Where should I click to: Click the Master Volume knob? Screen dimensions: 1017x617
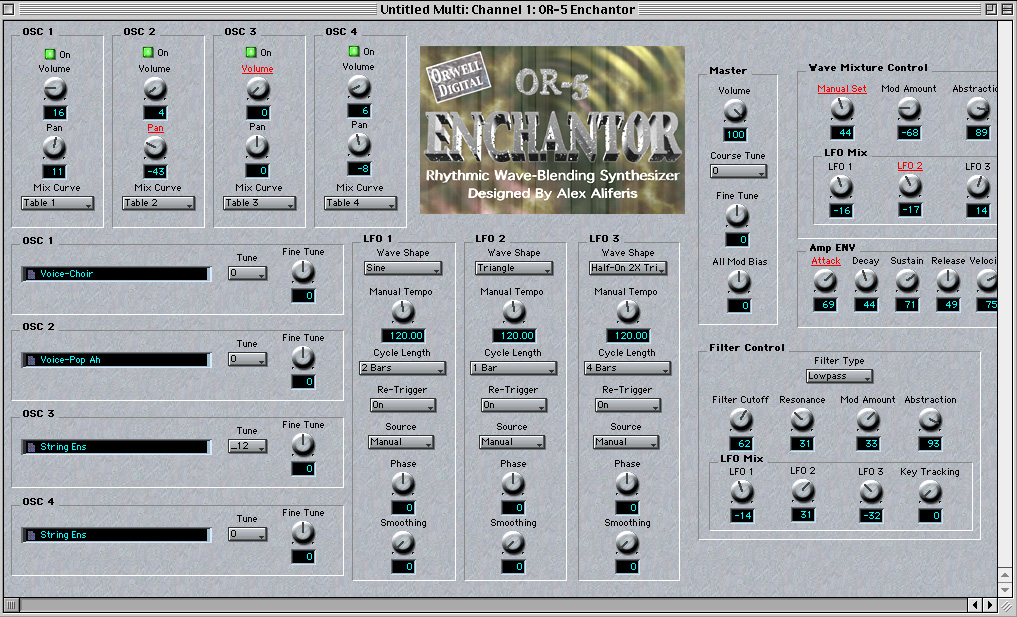click(735, 111)
